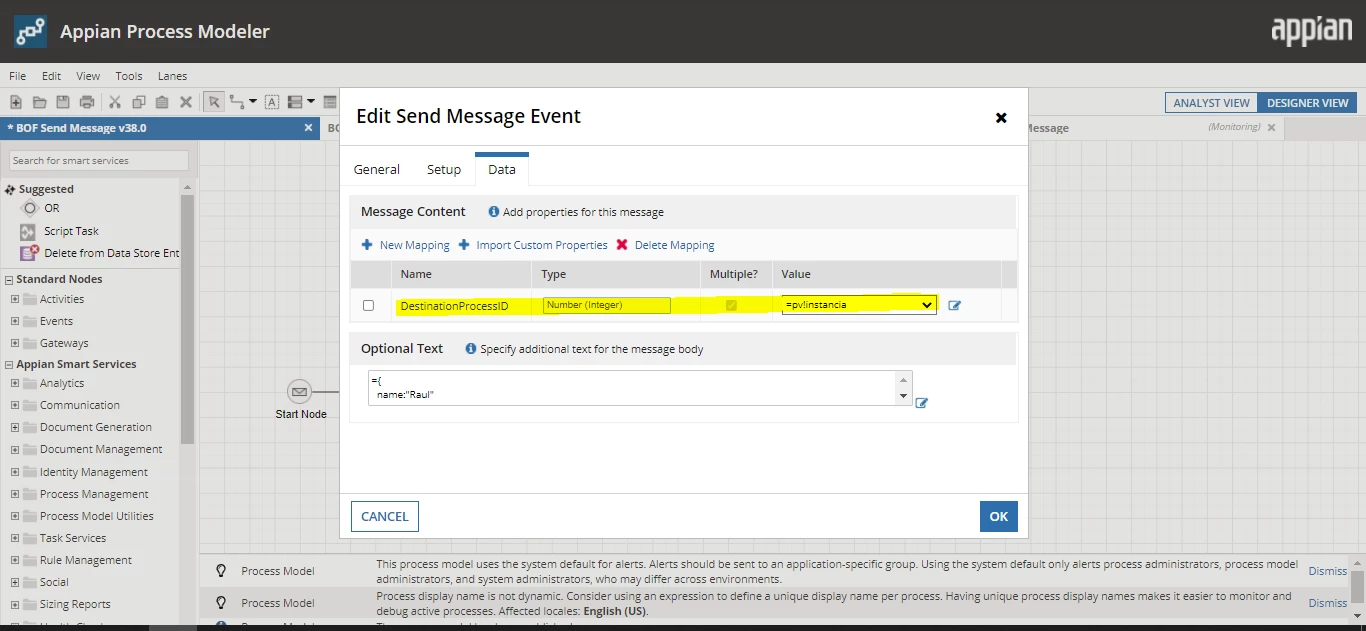
Task: Expand the Communication folder
Action: coord(15,405)
